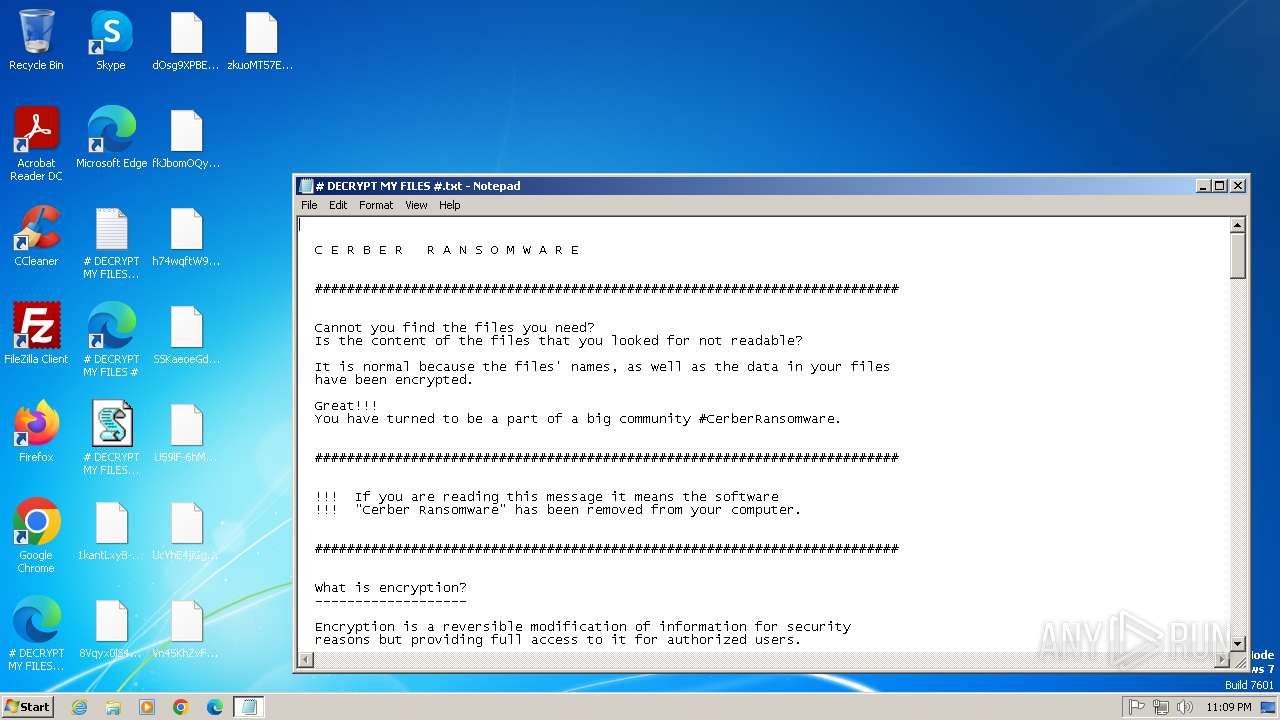Open the View menu in Notepad
1280x720 pixels.
pos(416,205)
